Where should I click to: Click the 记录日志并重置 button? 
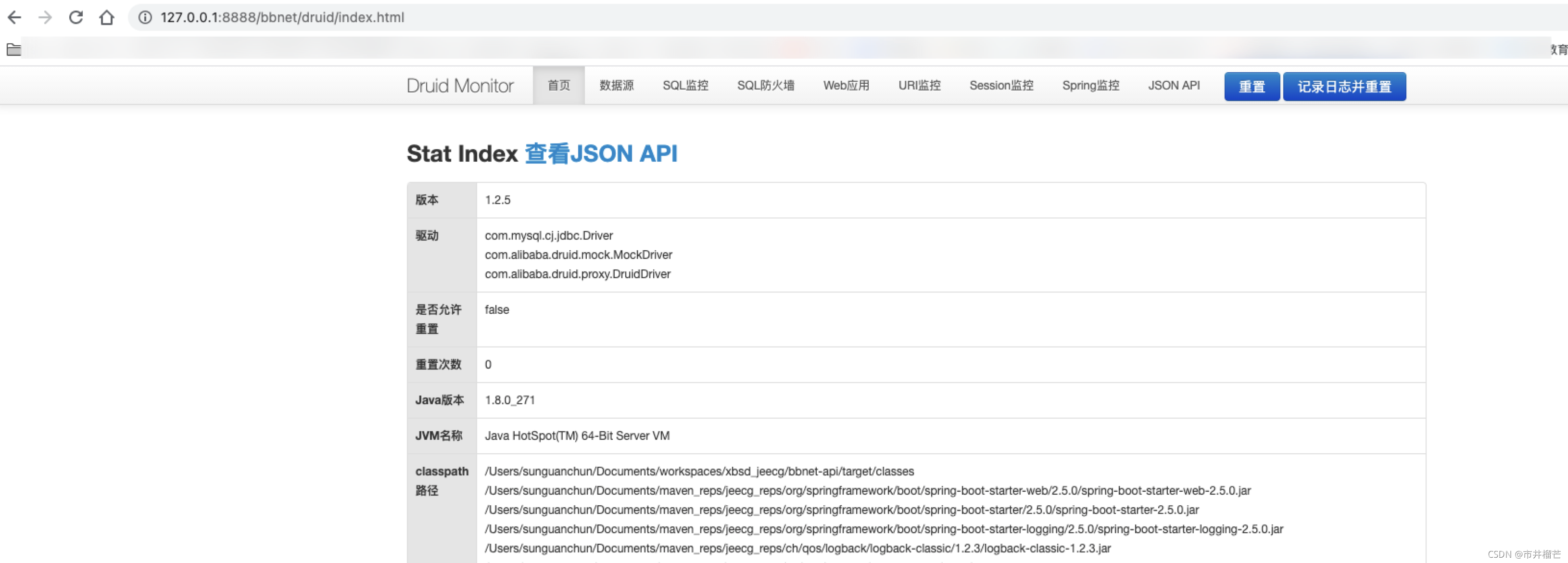click(1344, 87)
